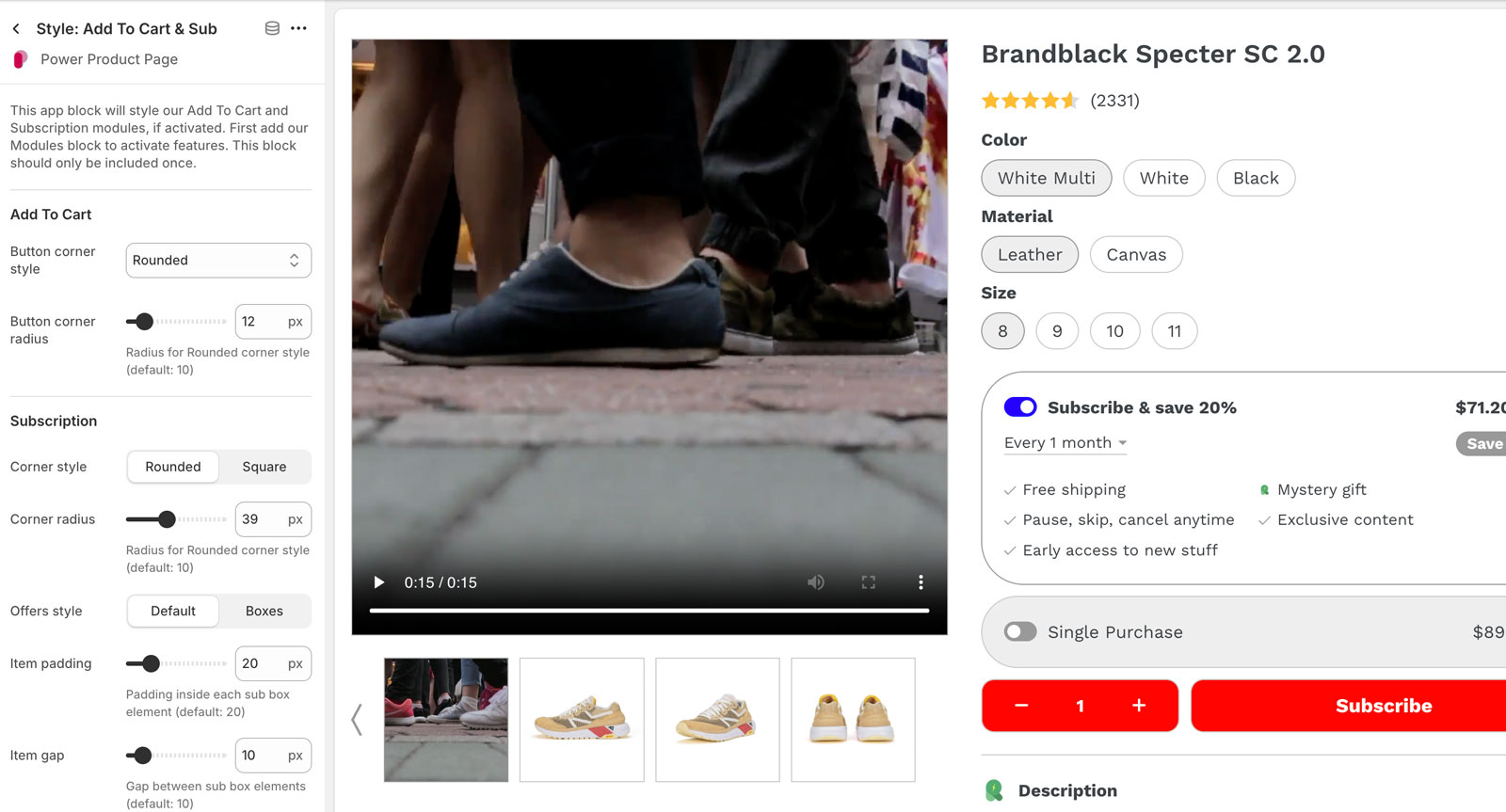Choose the White Multi color option
The height and width of the screenshot is (812, 1506).
click(x=1047, y=178)
